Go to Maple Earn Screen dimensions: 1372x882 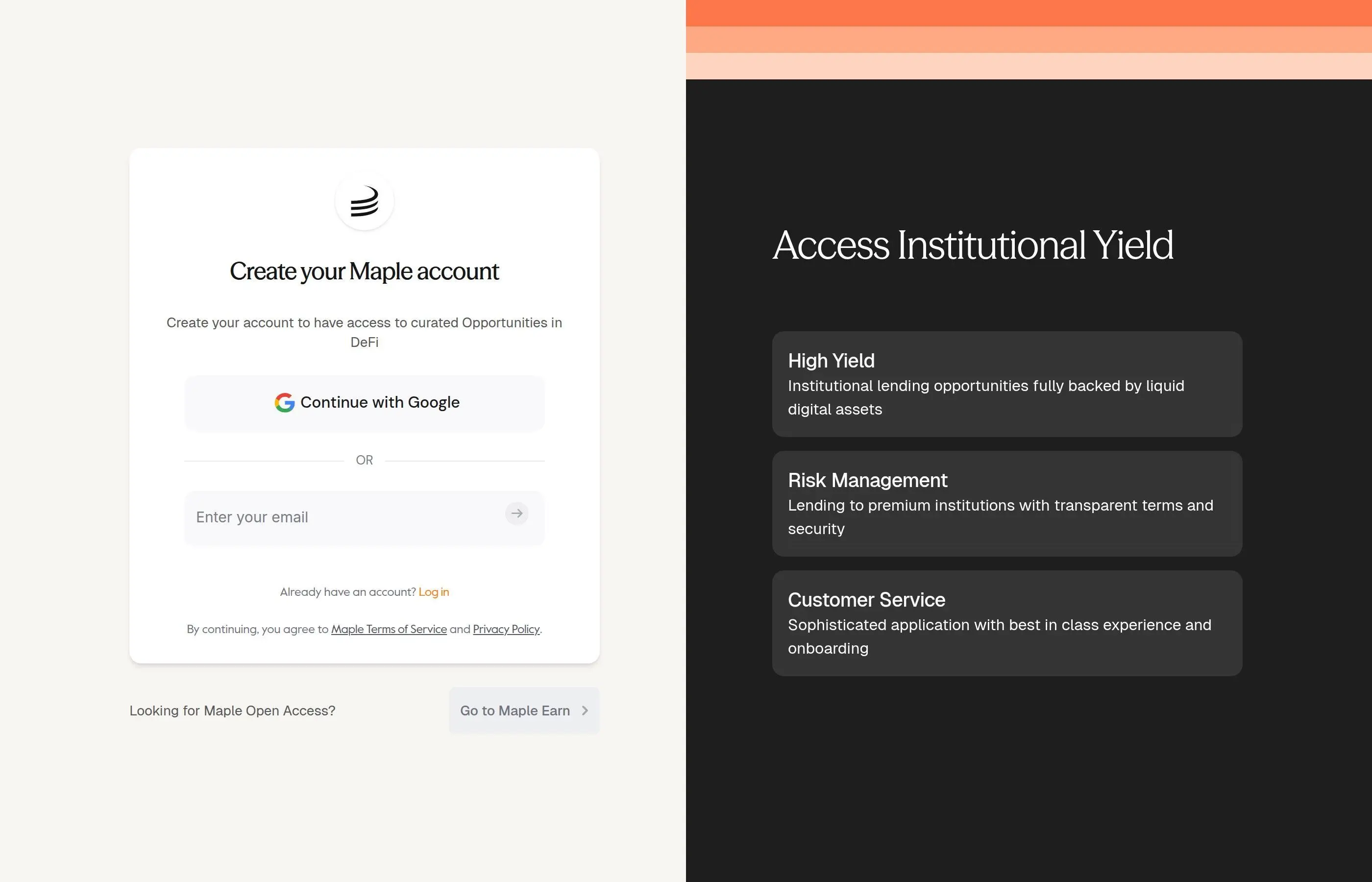click(x=524, y=711)
